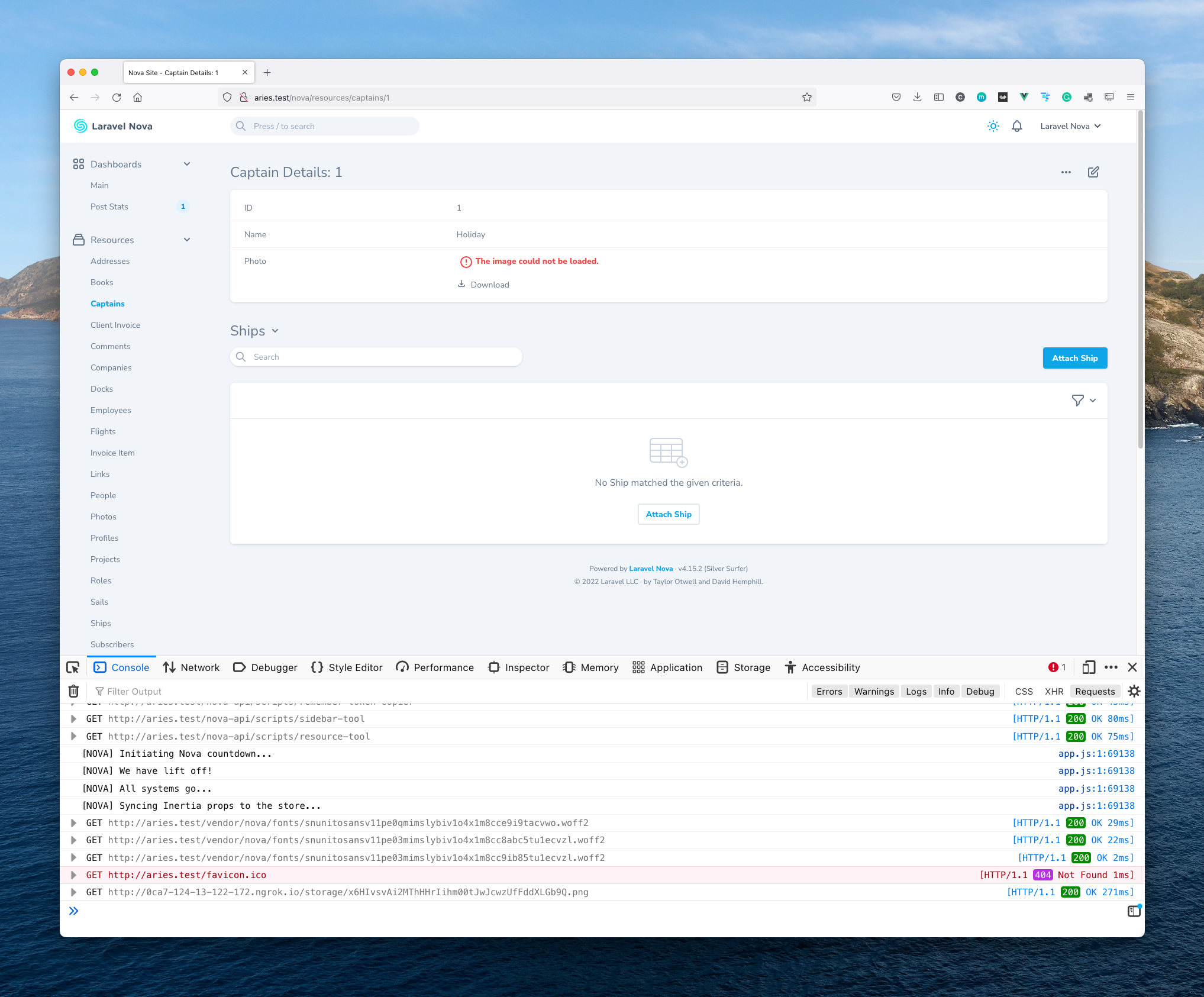Enable the Errors console filter

pos(829,691)
